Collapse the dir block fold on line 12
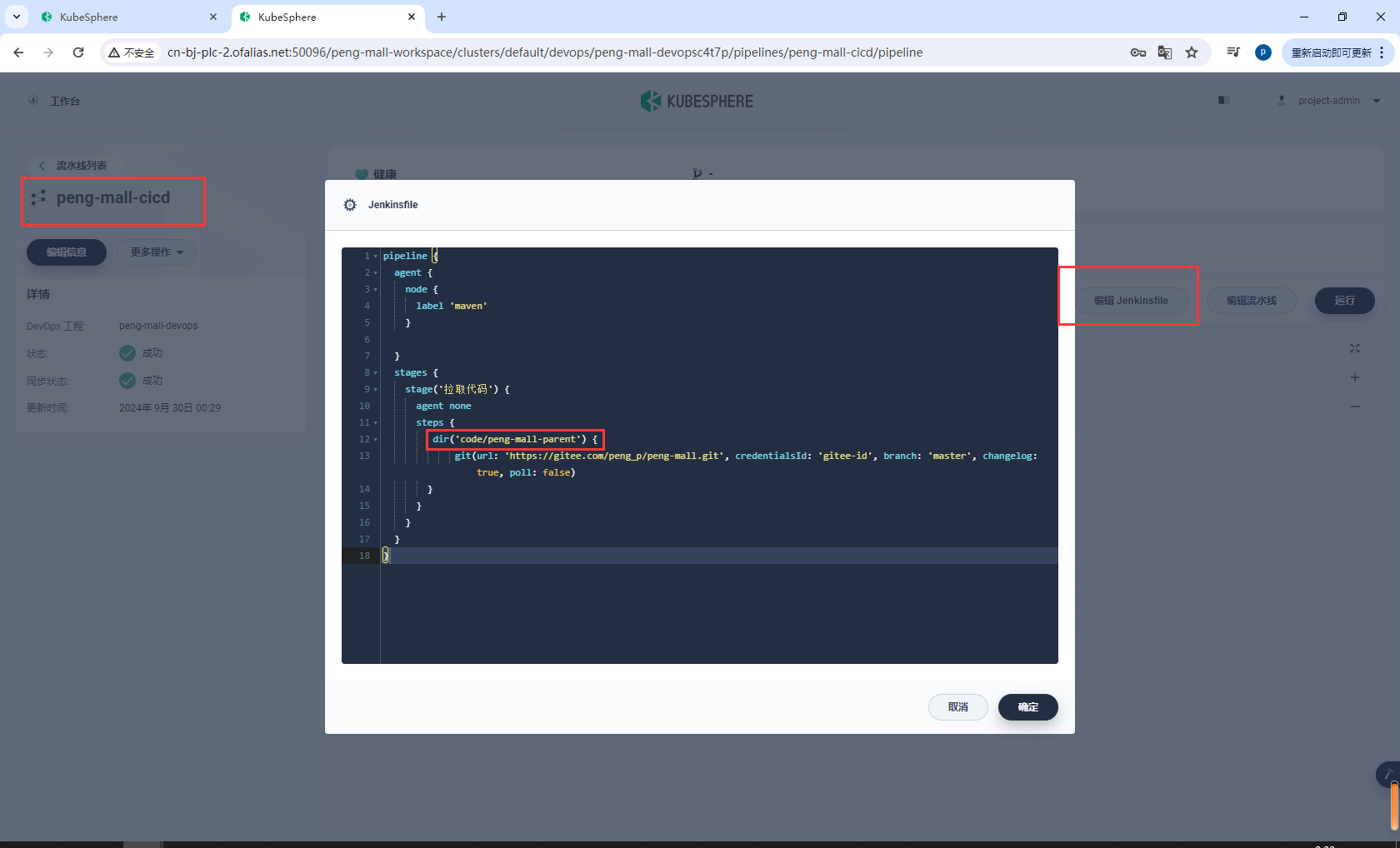Screen dimensions: 1400x848 click(x=376, y=440)
